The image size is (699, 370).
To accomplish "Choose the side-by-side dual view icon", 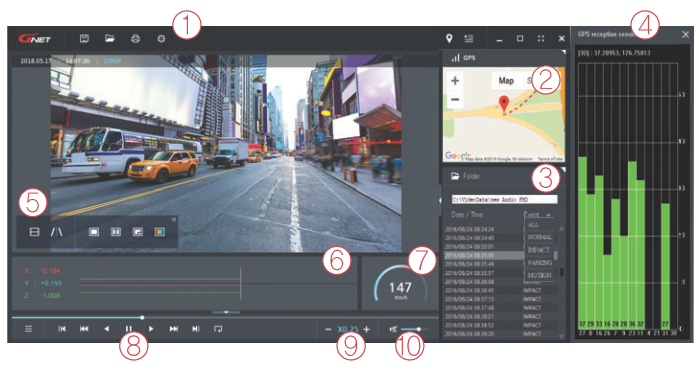I will [x=115, y=232].
